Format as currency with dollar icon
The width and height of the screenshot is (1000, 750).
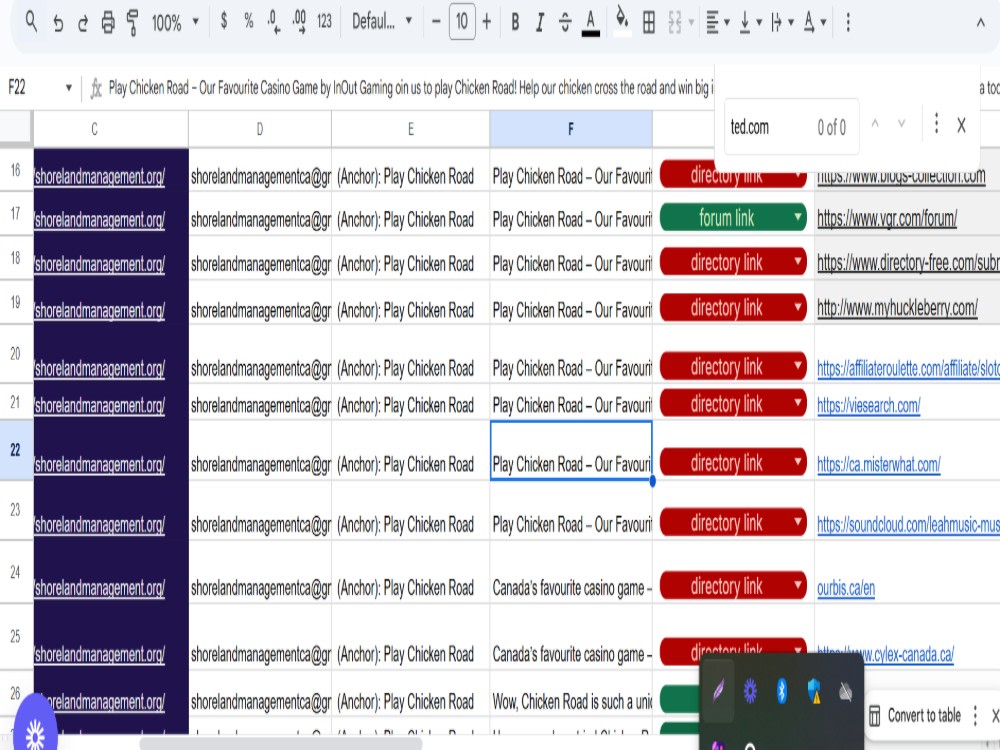coord(224,22)
